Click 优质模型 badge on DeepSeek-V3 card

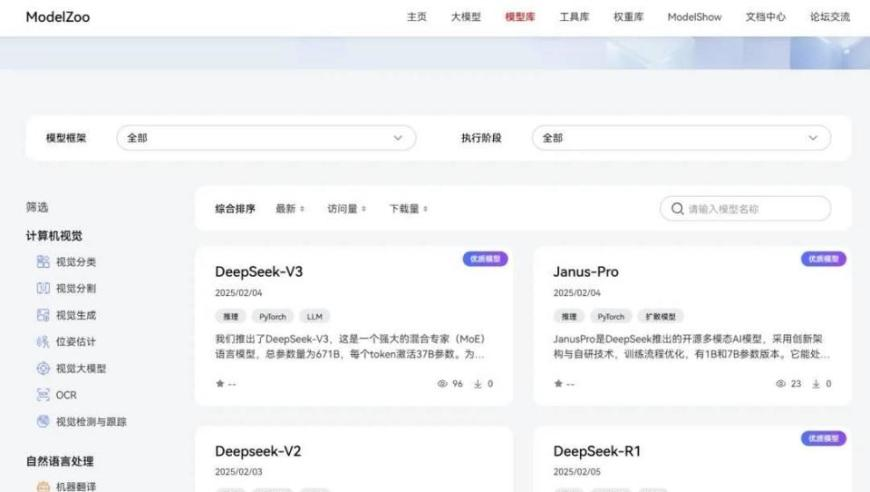click(x=485, y=259)
